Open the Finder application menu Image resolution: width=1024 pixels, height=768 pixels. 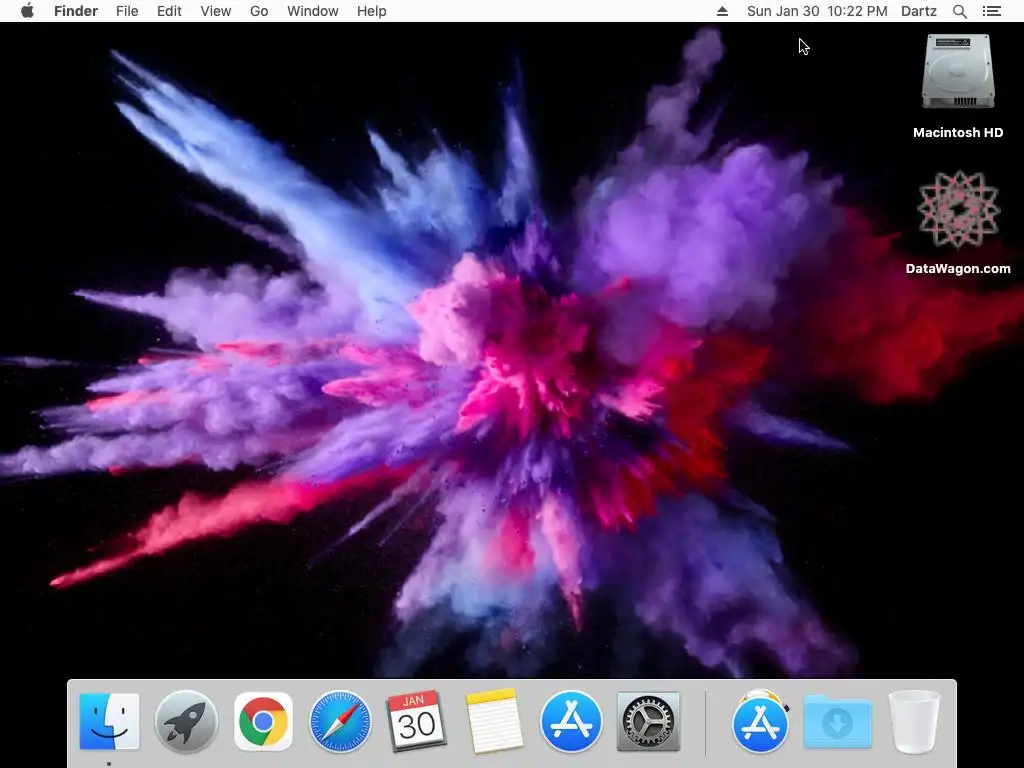(x=76, y=11)
